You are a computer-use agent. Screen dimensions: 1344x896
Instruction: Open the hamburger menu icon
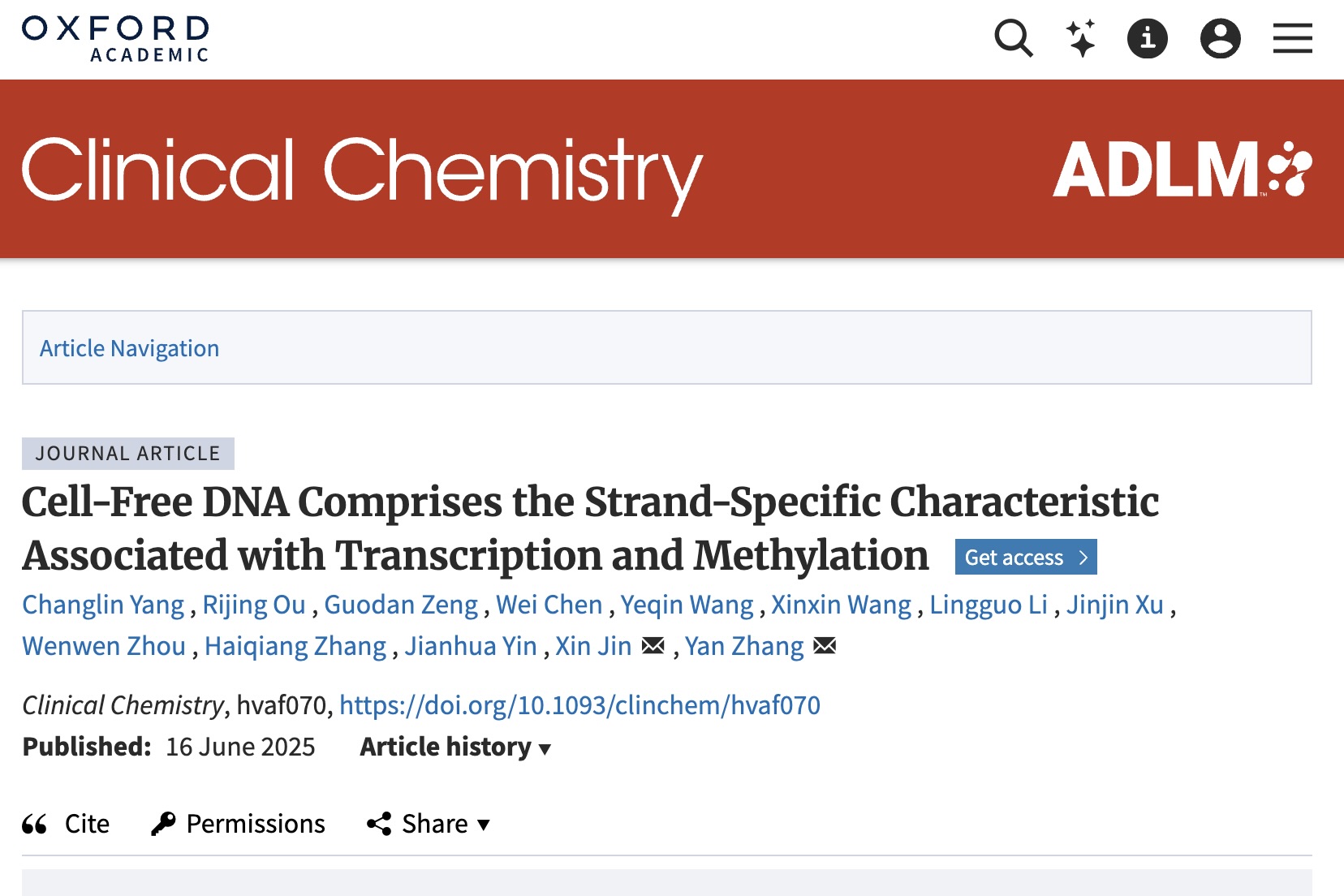coord(1293,38)
